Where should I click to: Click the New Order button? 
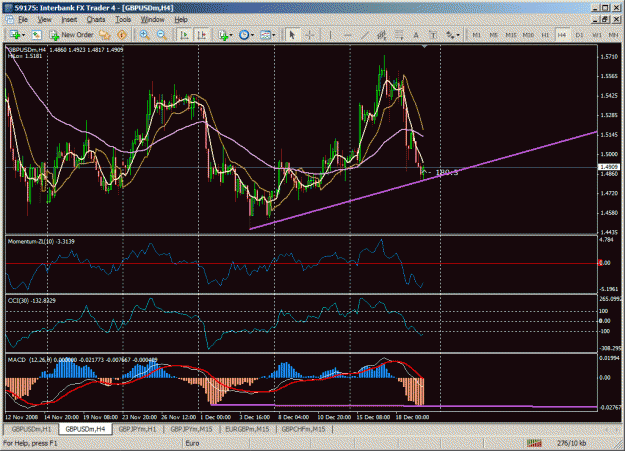pos(71,35)
